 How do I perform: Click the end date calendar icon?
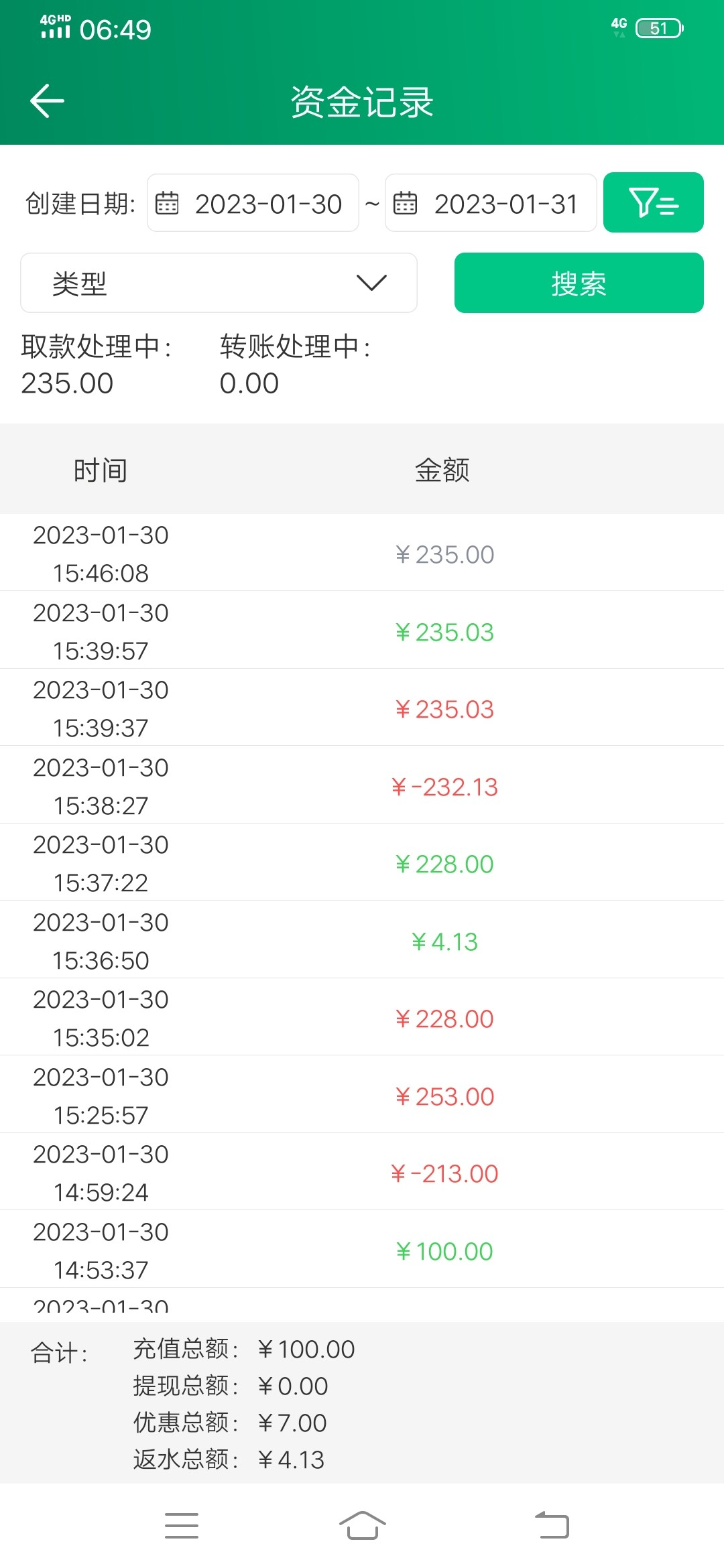405,203
